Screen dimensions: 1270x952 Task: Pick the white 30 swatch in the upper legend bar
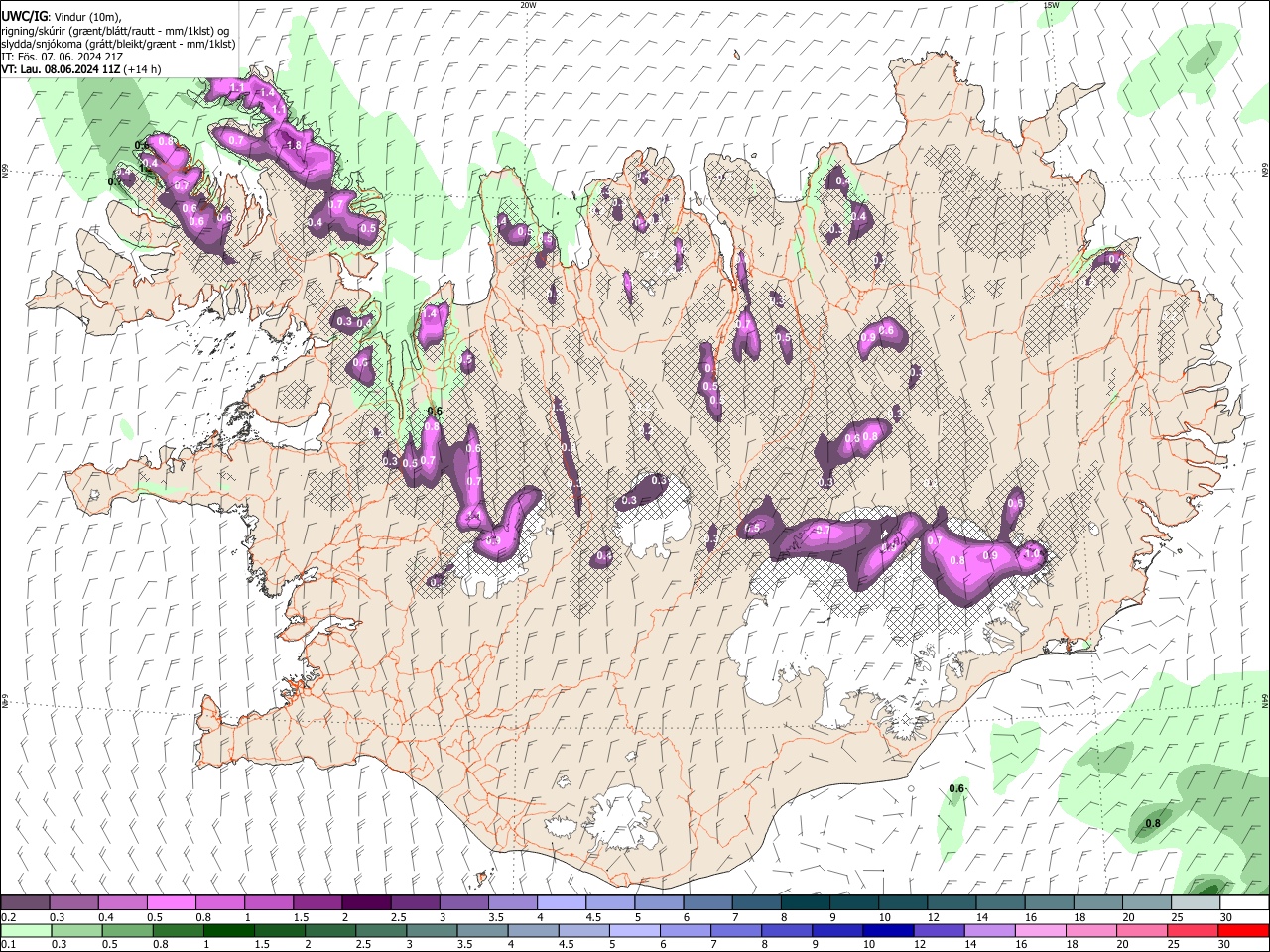[x=1245, y=903]
